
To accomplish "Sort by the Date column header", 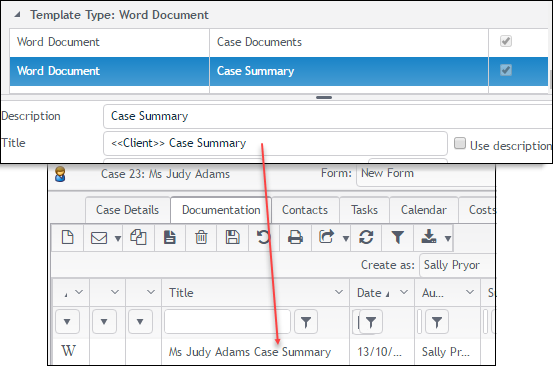I will (369, 293).
